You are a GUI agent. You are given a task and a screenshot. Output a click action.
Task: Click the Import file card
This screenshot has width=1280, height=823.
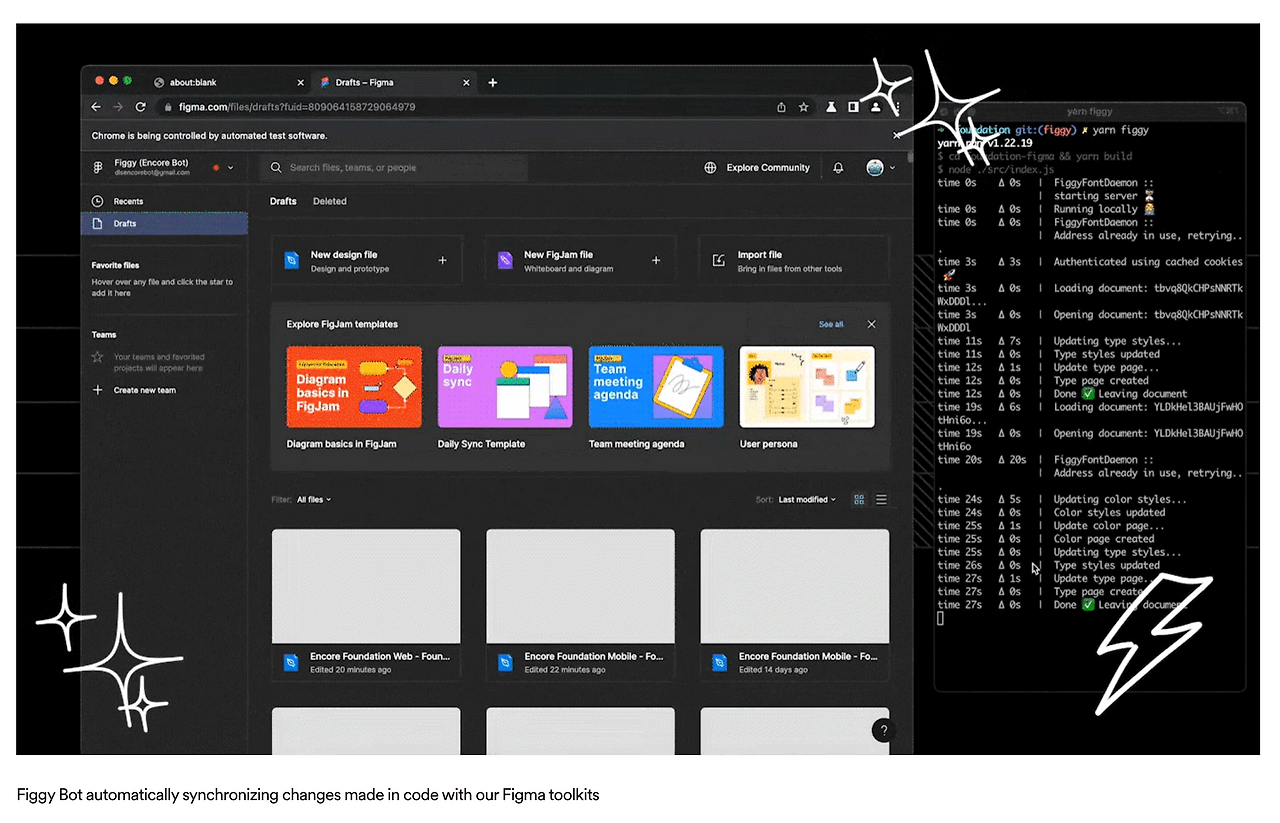tap(793, 261)
